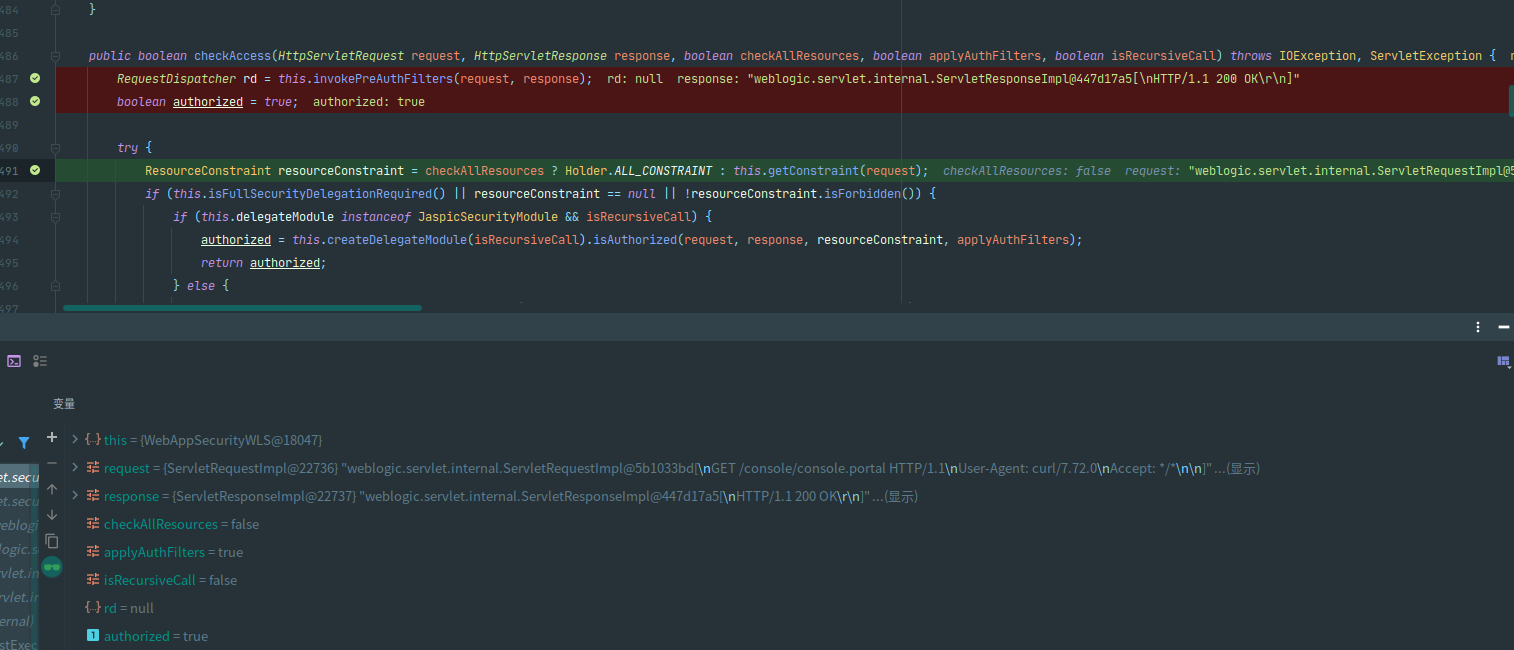The height and width of the screenshot is (650, 1514).
Task: Click the duplicate watch copy icon
Action: tap(52, 541)
